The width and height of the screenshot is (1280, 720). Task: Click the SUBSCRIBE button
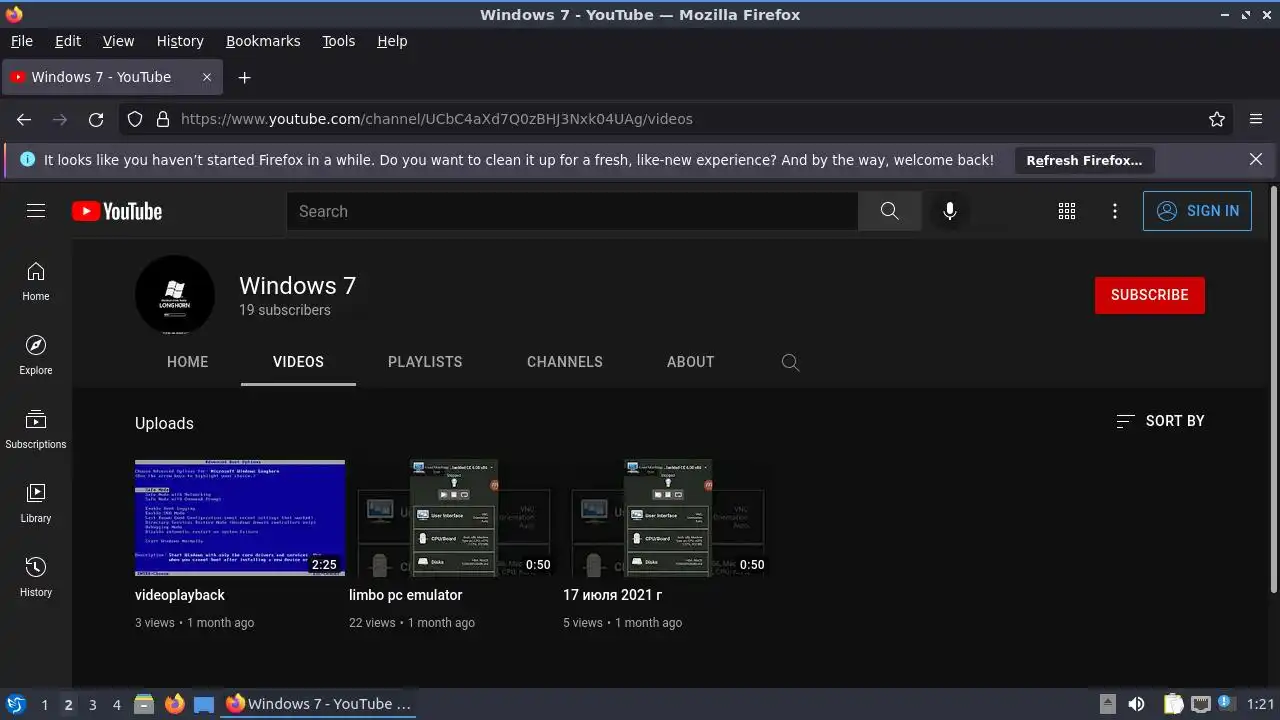(x=1150, y=295)
